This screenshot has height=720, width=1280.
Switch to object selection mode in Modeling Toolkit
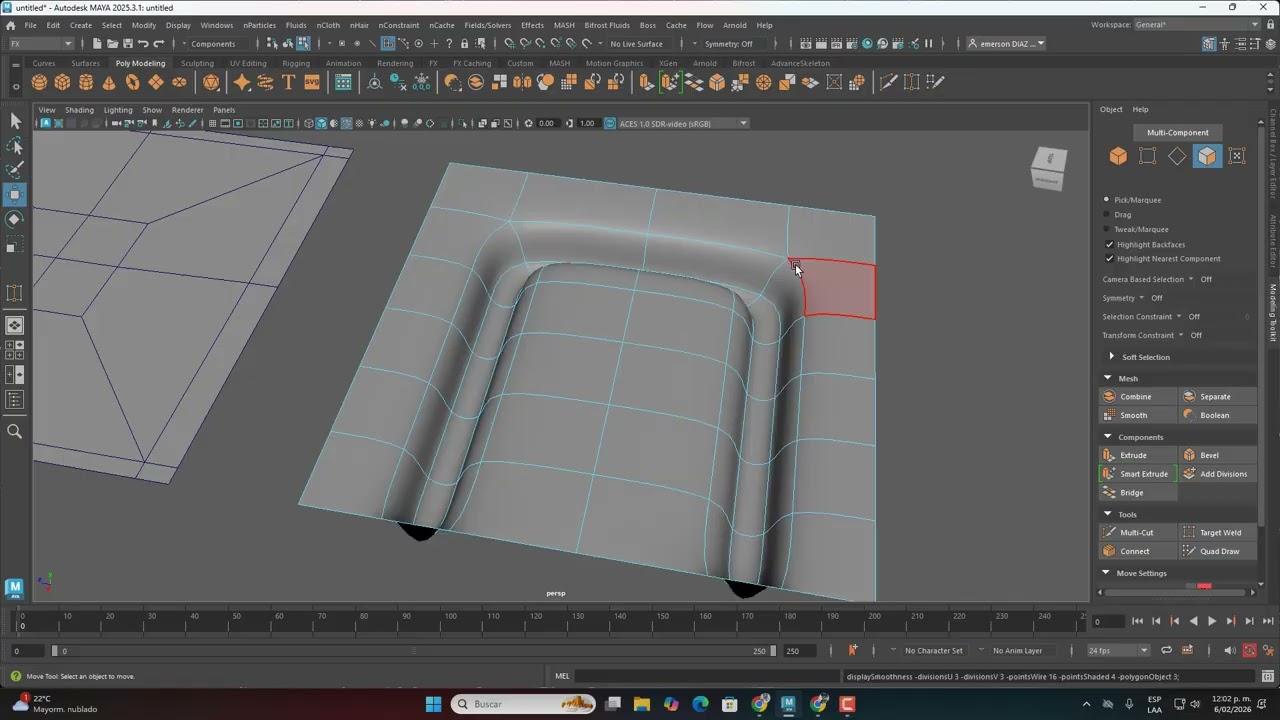coord(1118,156)
